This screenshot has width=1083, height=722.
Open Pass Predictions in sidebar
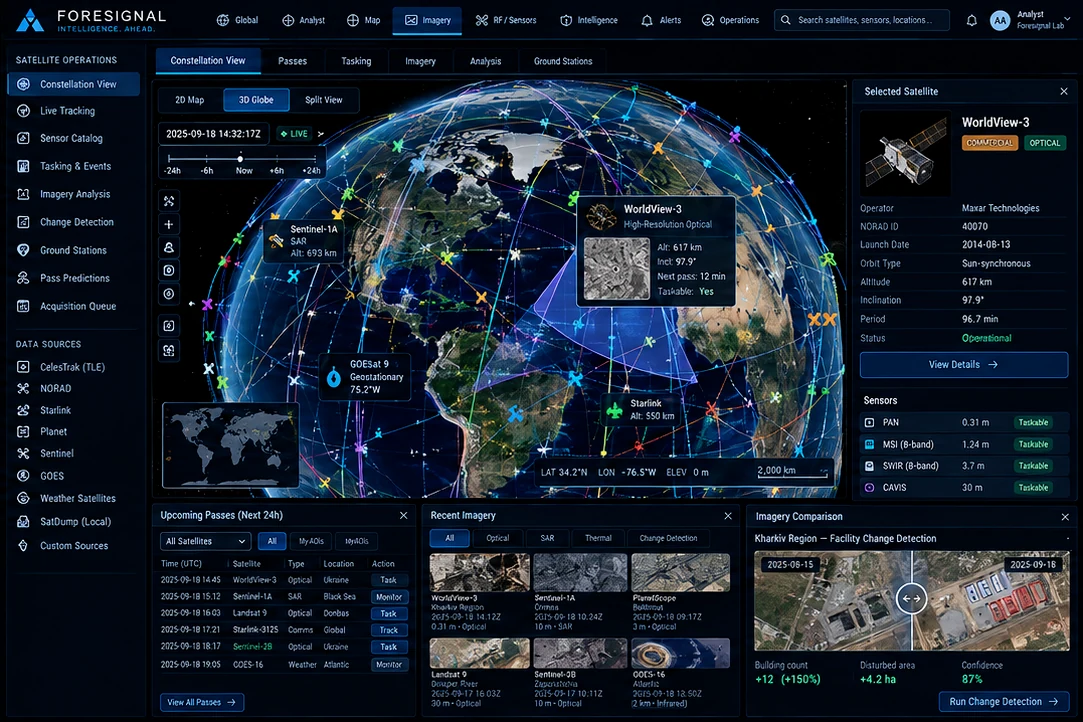74,278
